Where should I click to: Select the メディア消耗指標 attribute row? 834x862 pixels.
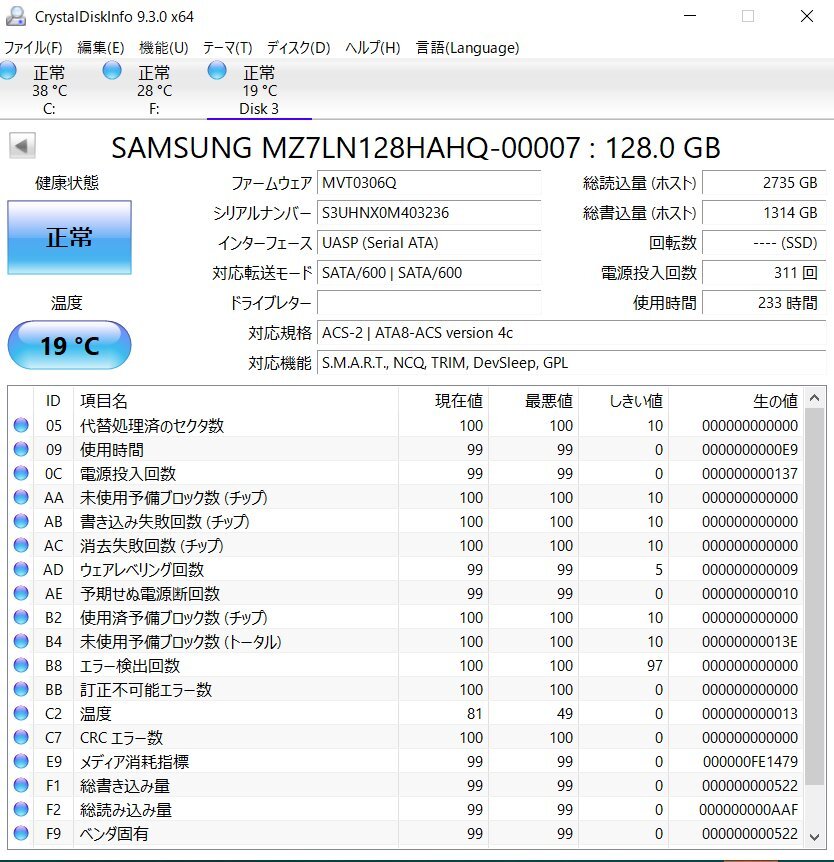(407, 761)
